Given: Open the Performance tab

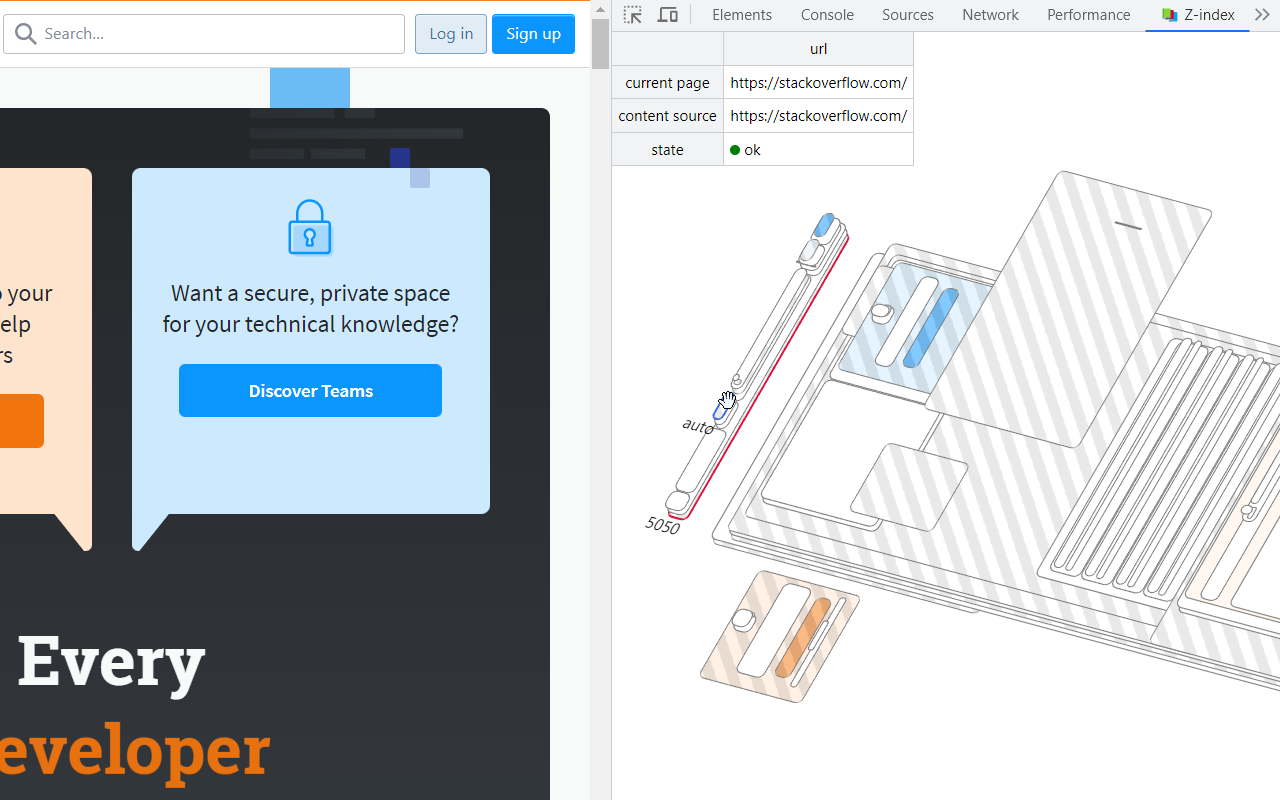Looking at the screenshot, I should click(x=1088, y=15).
